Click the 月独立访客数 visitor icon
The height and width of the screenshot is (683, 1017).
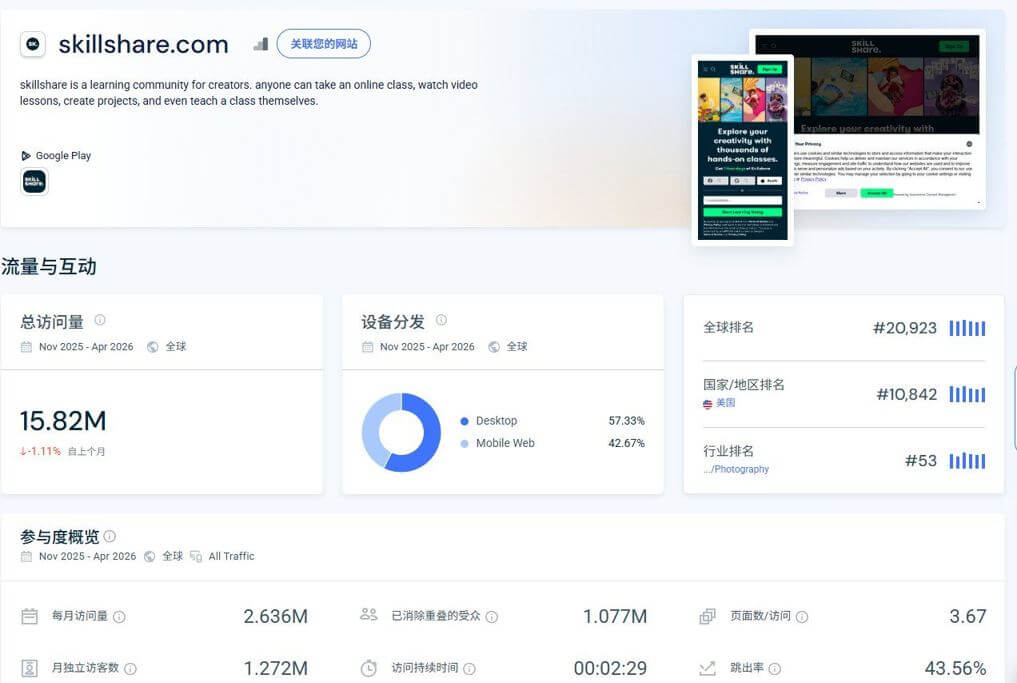coord(30,668)
